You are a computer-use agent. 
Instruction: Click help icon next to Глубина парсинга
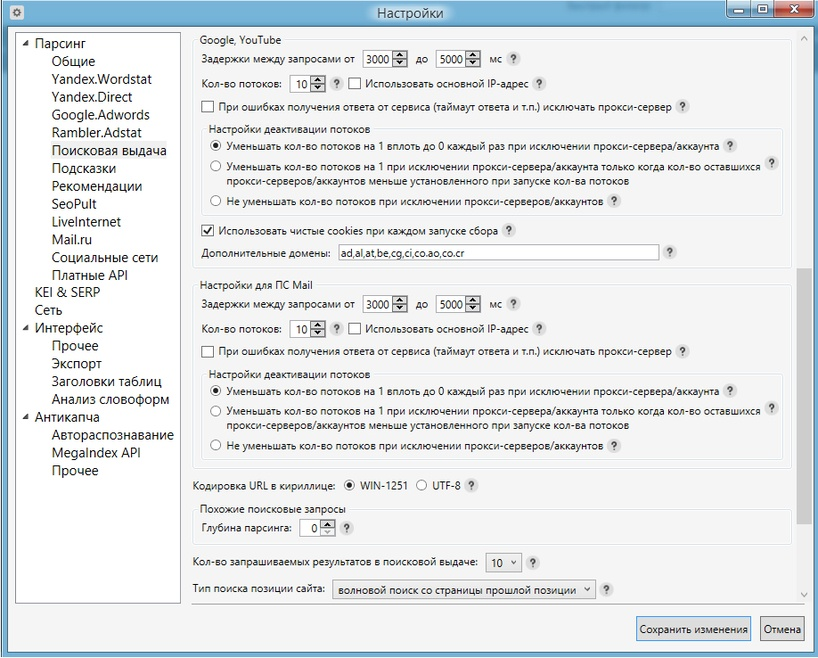(346, 528)
